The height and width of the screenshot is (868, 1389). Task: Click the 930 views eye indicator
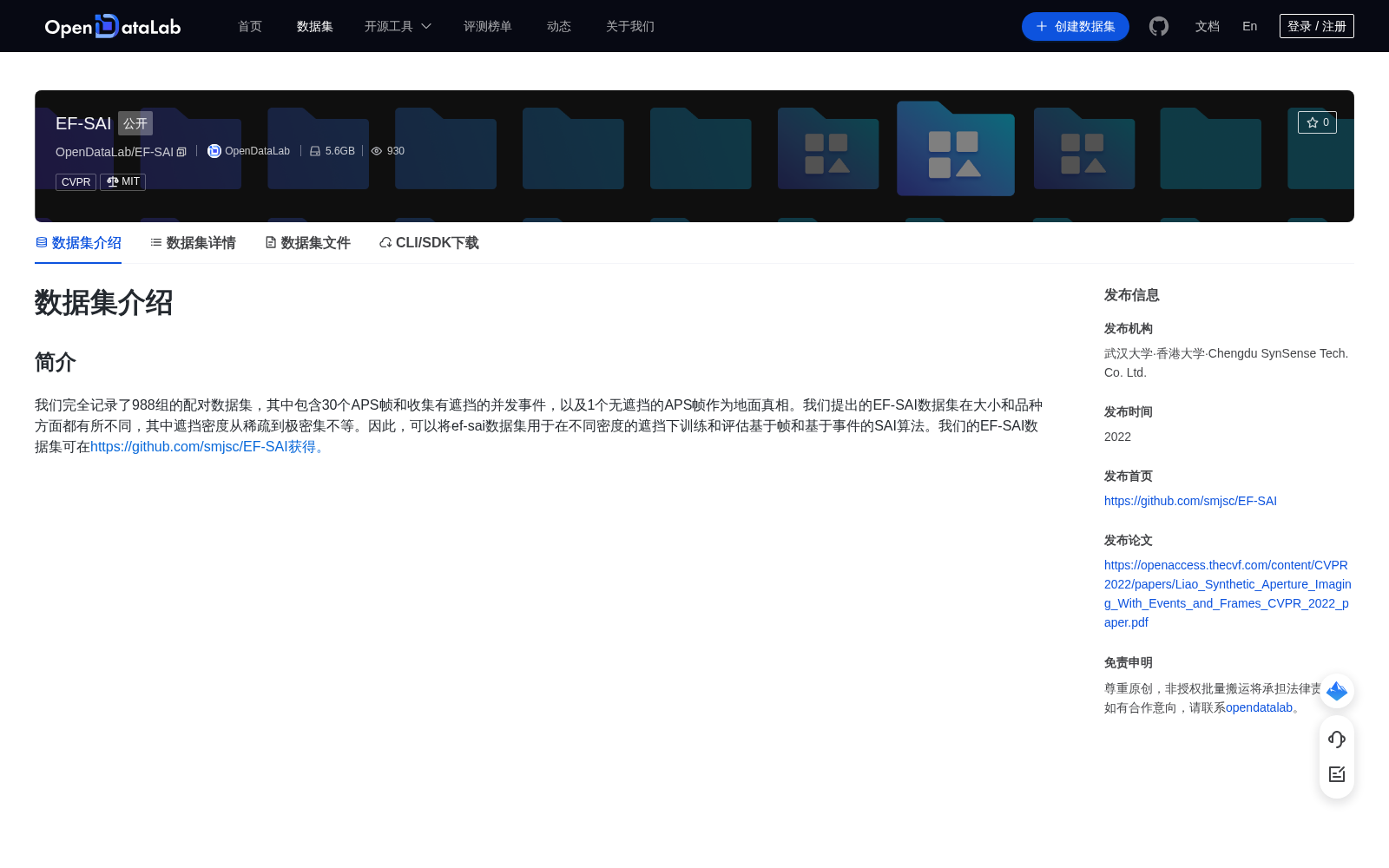[388, 151]
